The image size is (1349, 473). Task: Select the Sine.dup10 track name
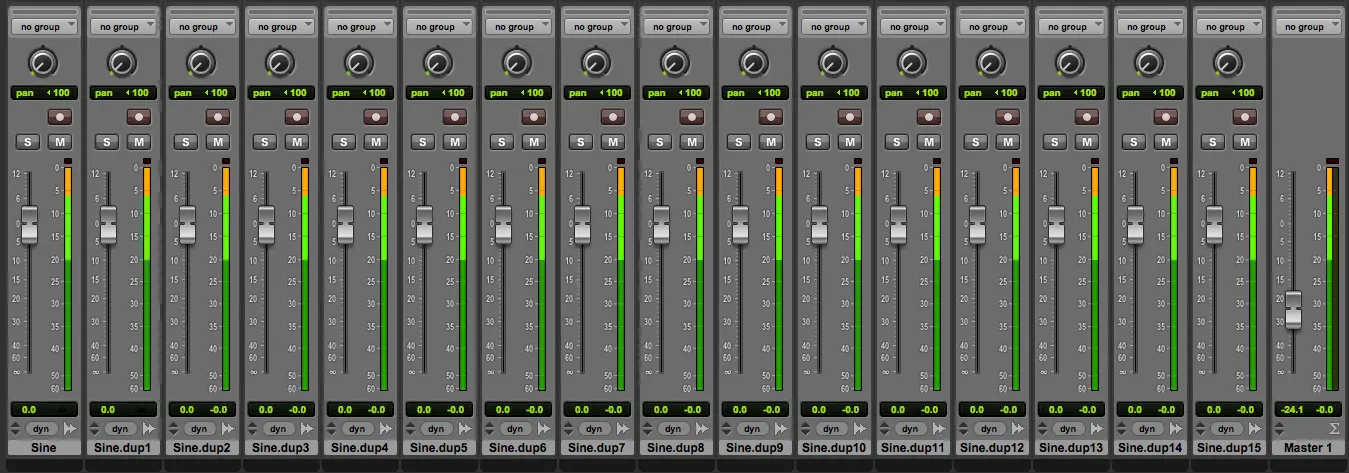833,449
